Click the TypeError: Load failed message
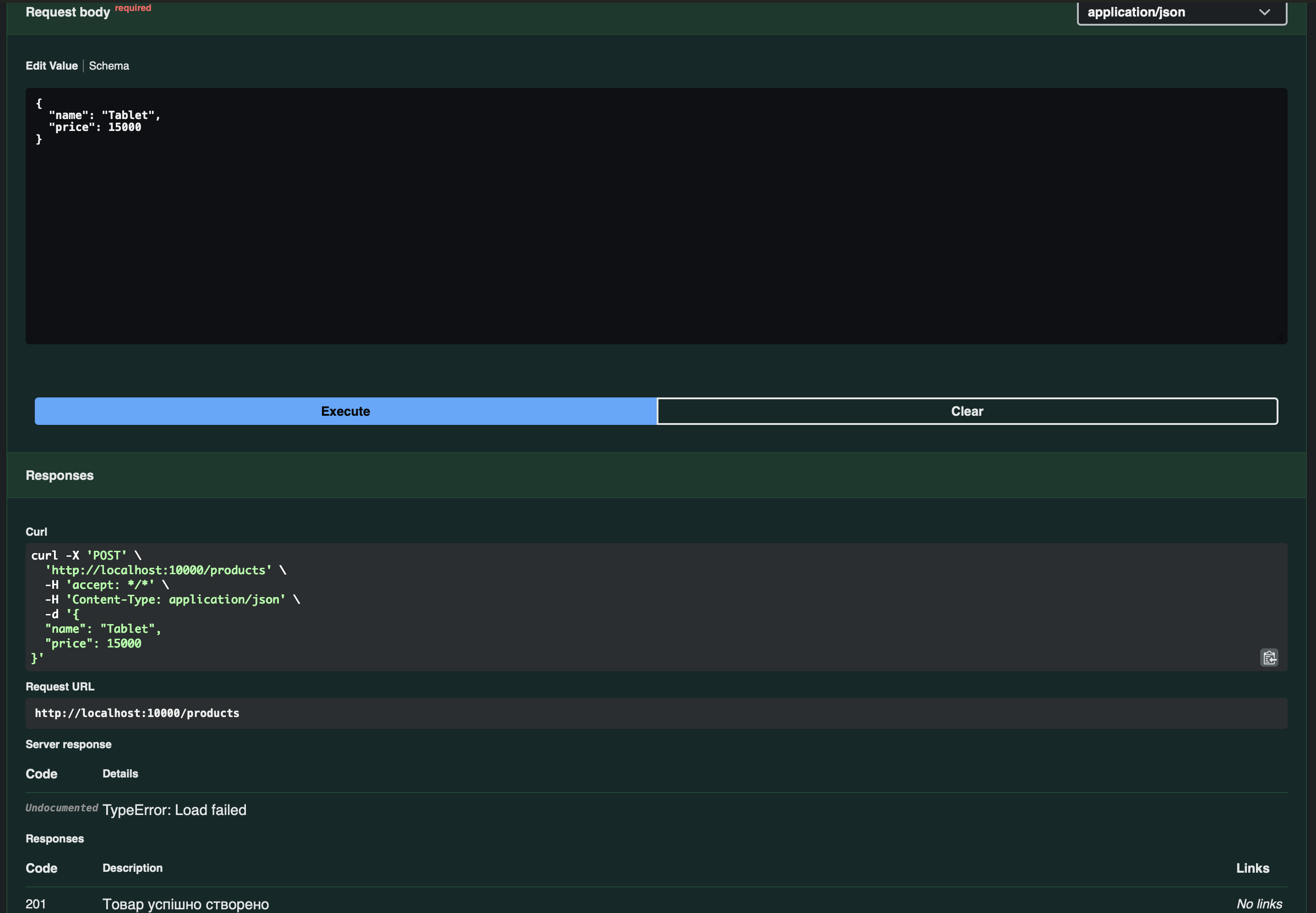Viewport: 1316px width, 913px height. coord(174,810)
